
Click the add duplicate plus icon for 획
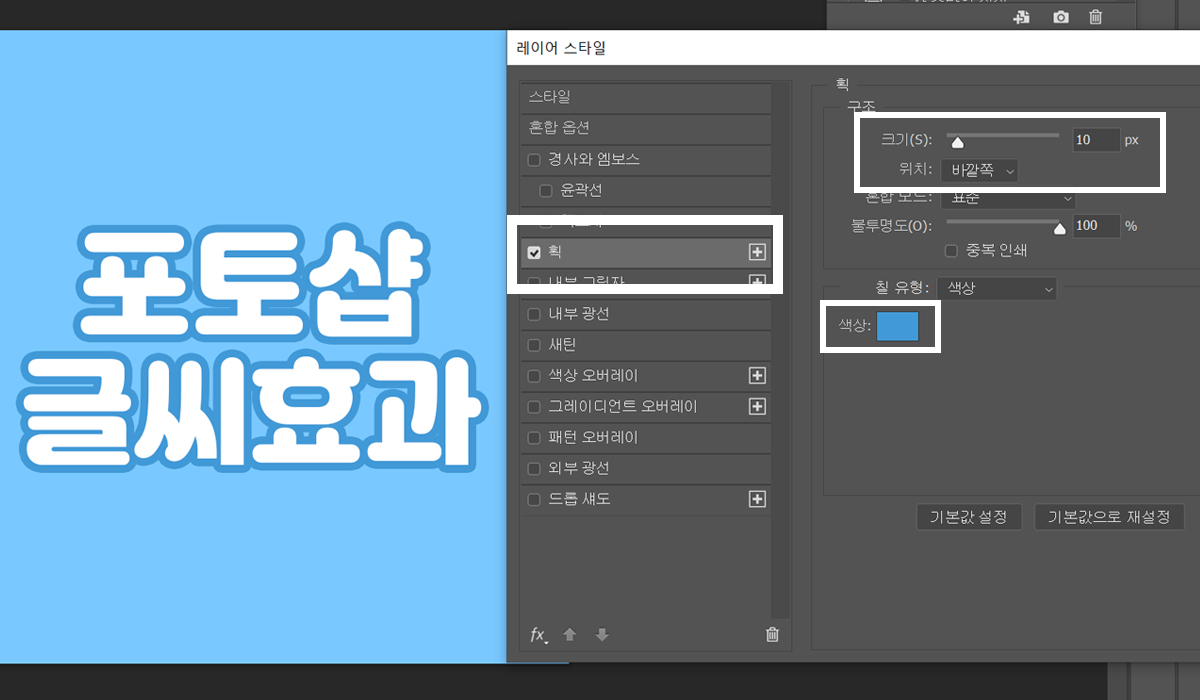pyautogui.click(x=757, y=252)
